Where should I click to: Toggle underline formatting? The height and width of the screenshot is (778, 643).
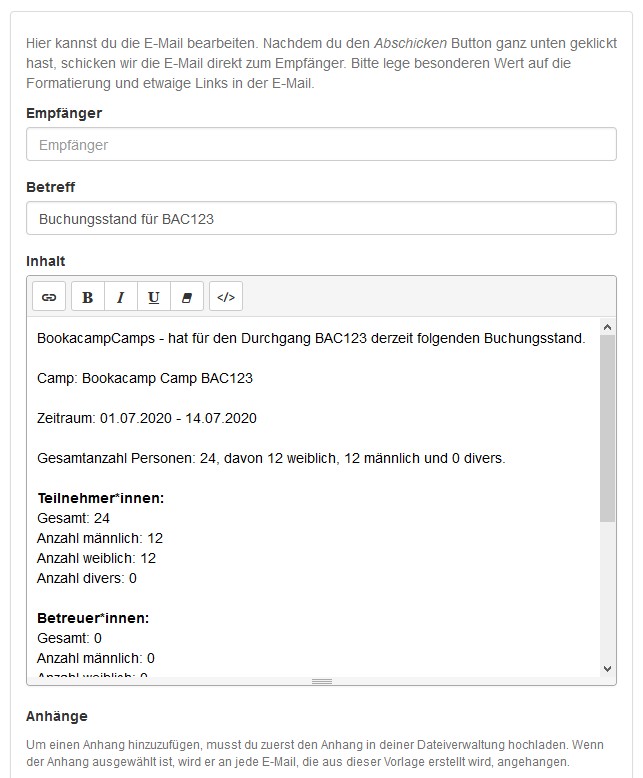[x=153, y=297]
